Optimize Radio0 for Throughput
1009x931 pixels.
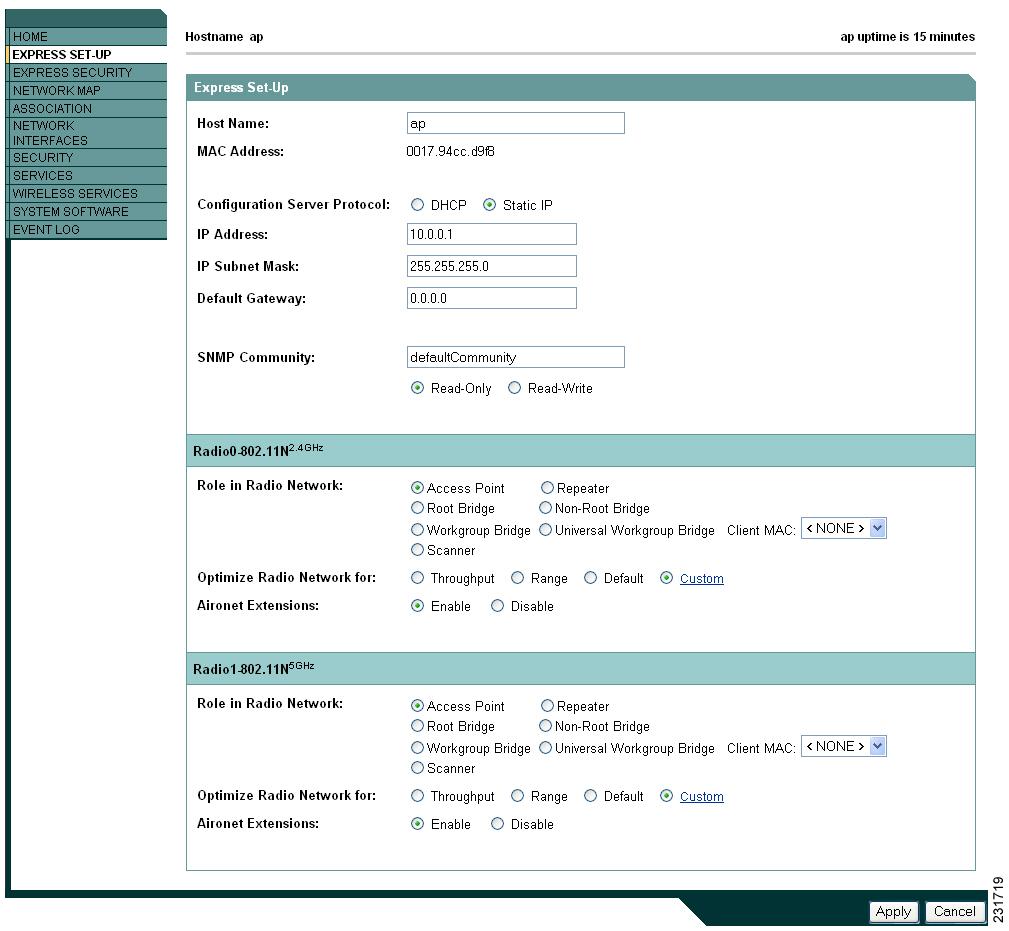(x=418, y=578)
